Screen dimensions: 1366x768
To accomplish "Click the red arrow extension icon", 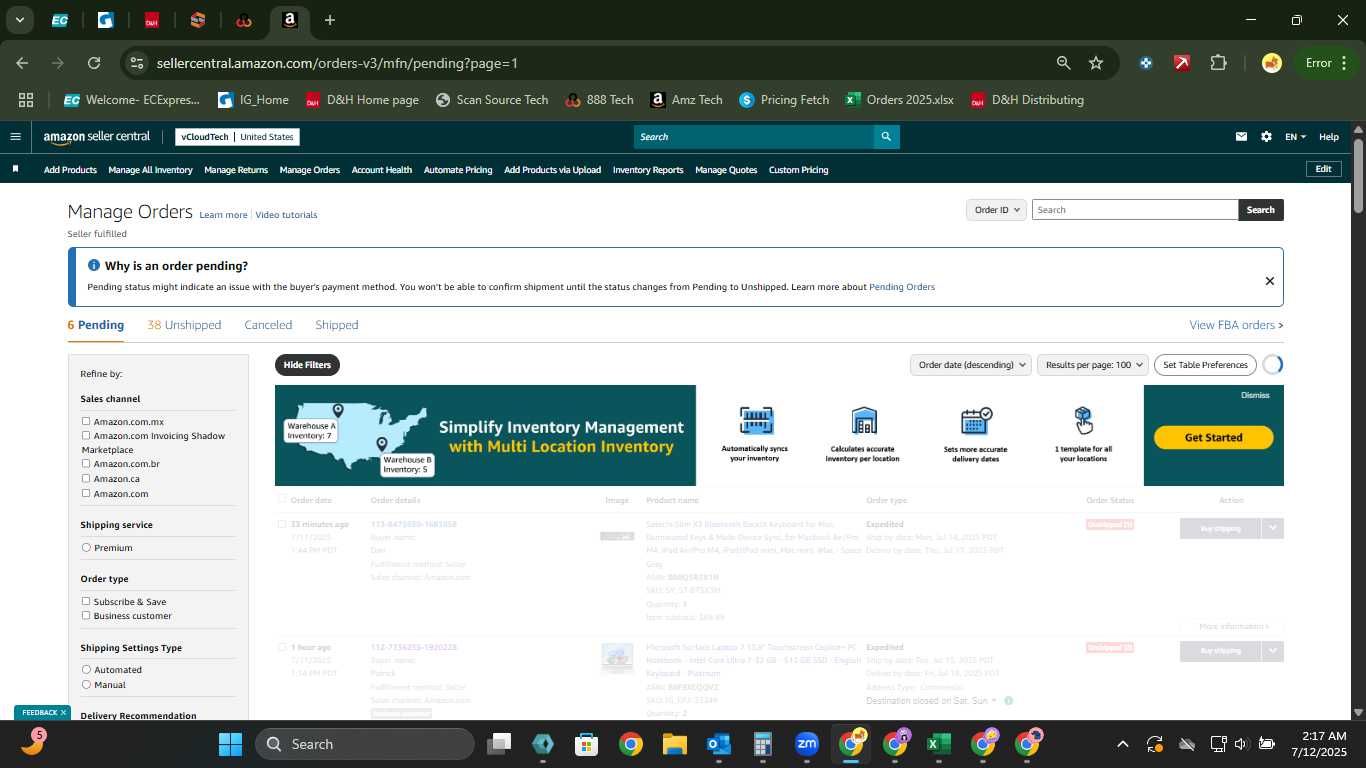I will point(1182,63).
